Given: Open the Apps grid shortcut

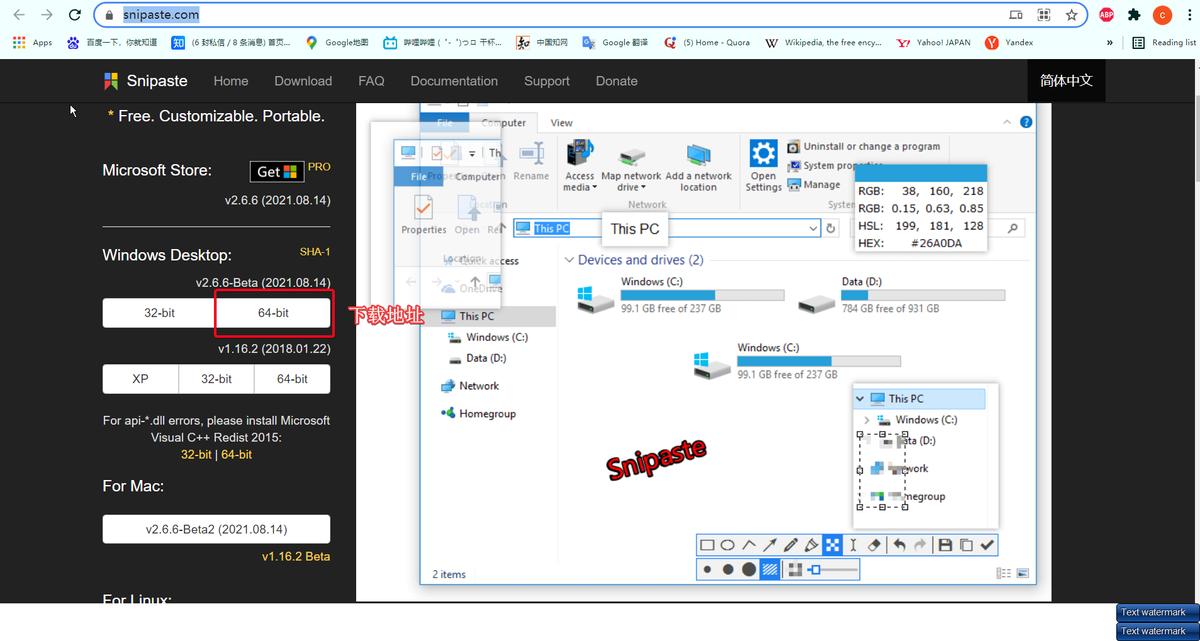Looking at the screenshot, I should point(32,43).
